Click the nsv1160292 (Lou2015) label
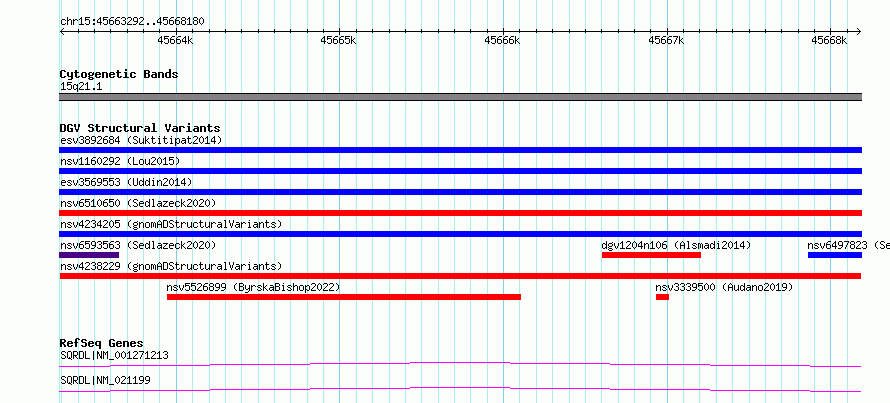The width and height of the screenshot is (890, 403). pos(120,161)
